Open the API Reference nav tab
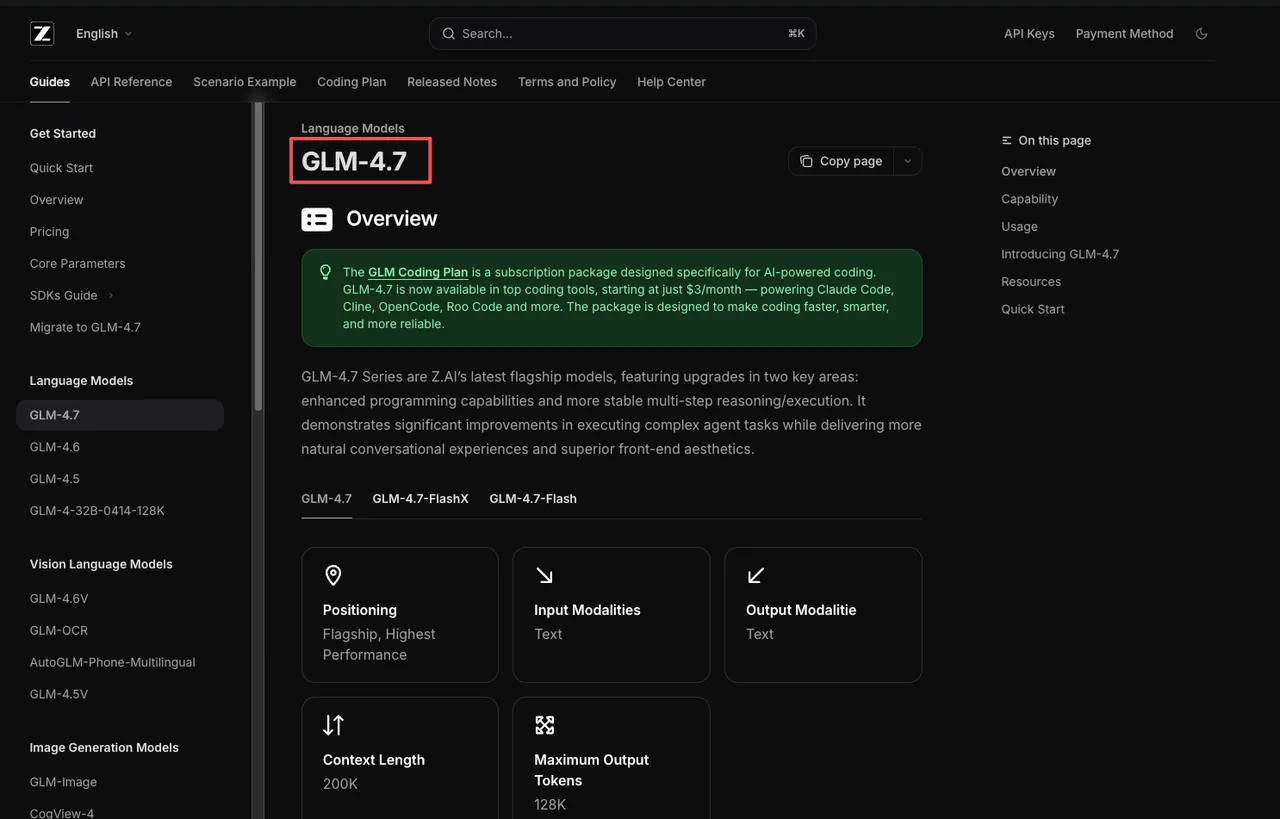 (131, 82)
